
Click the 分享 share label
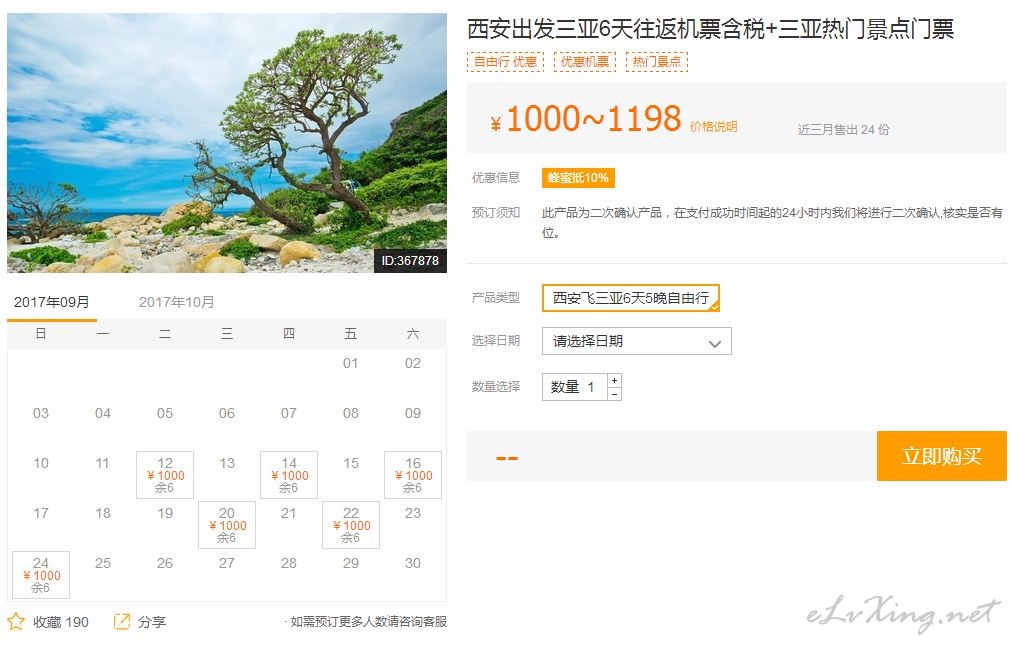point(152,622)
